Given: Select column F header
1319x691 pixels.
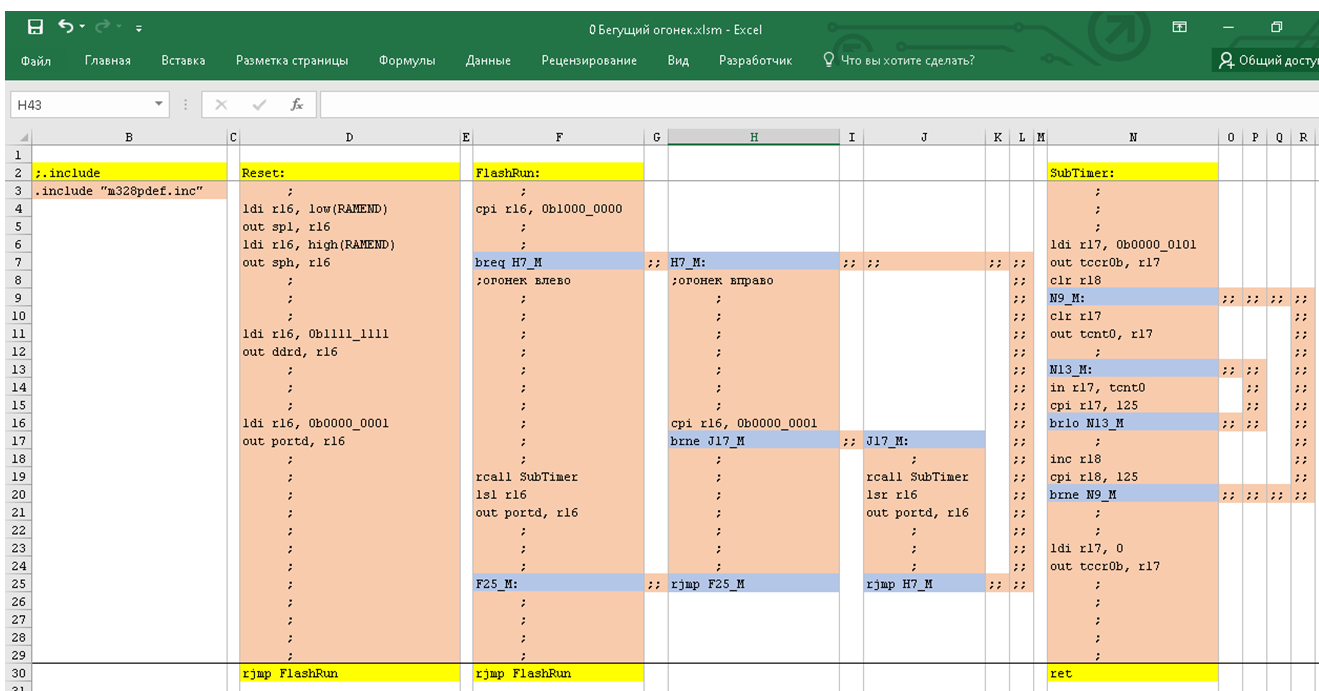Looking at the screenshot, I should click(559, 138).
